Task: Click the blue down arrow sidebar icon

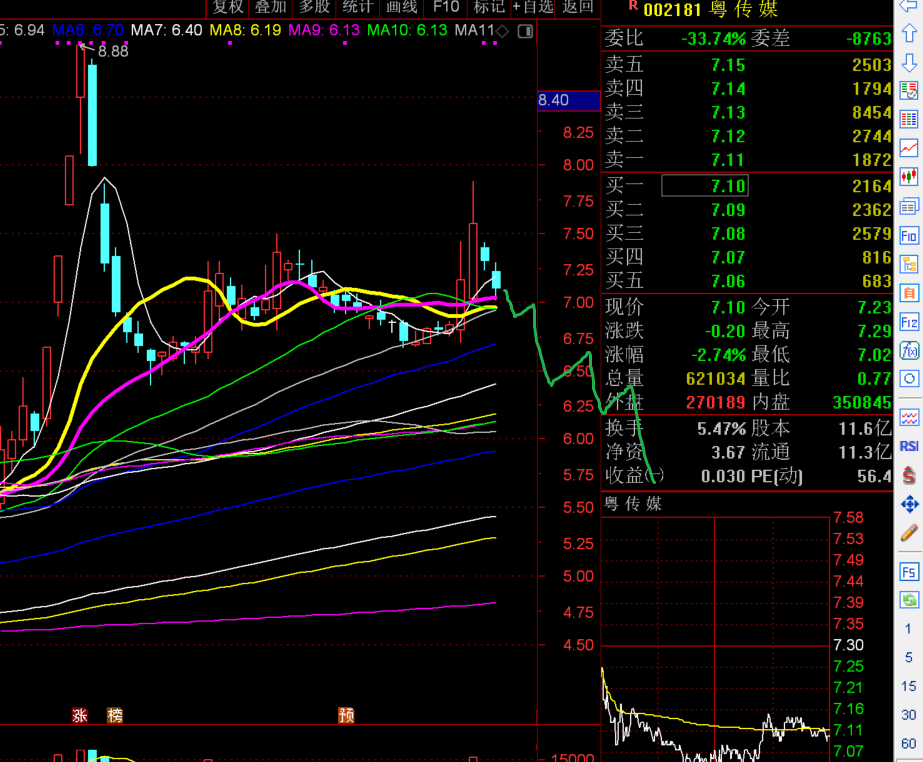Action: click(909, 62)
